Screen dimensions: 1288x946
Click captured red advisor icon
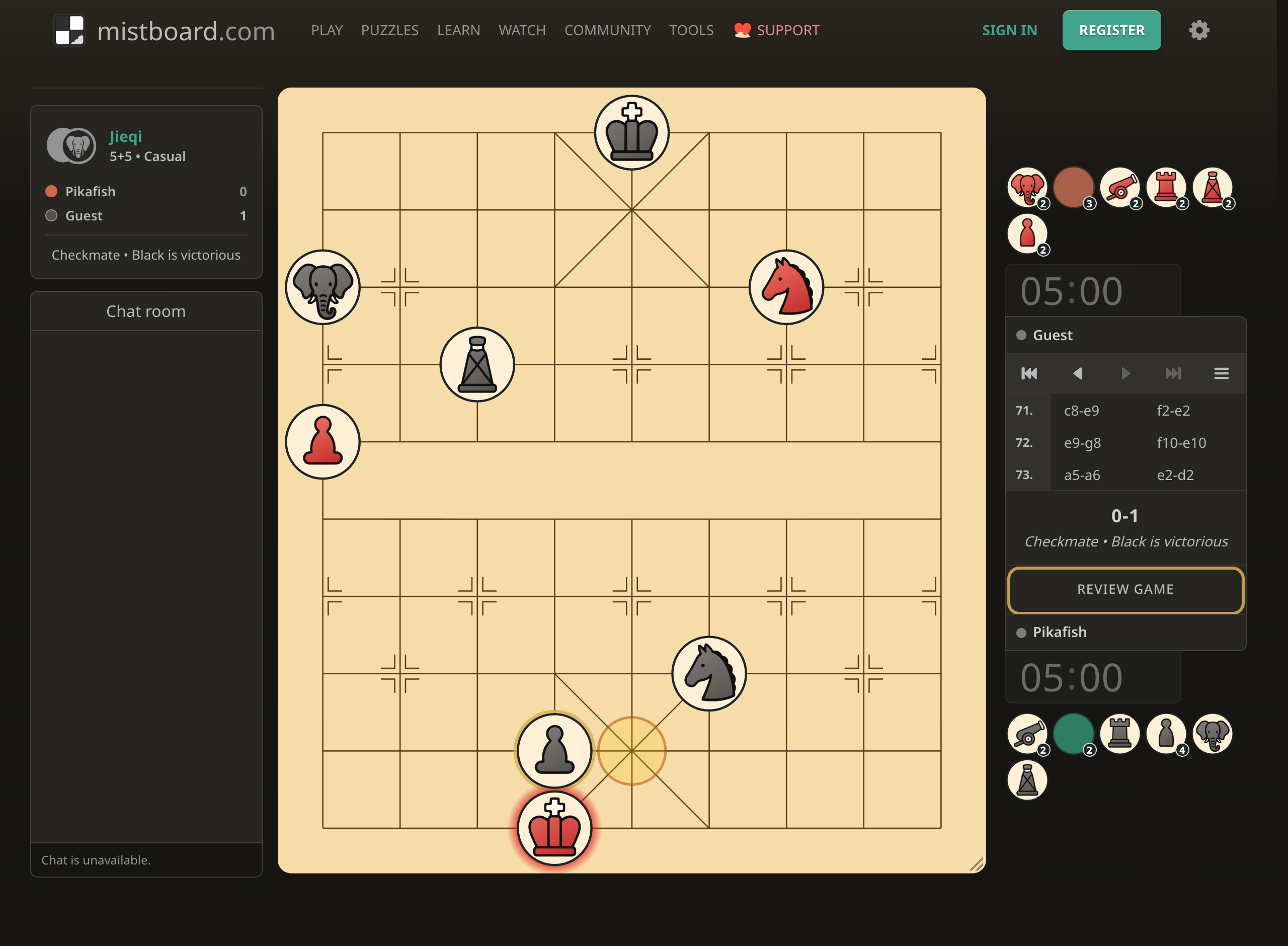(x=1213, y=187)
